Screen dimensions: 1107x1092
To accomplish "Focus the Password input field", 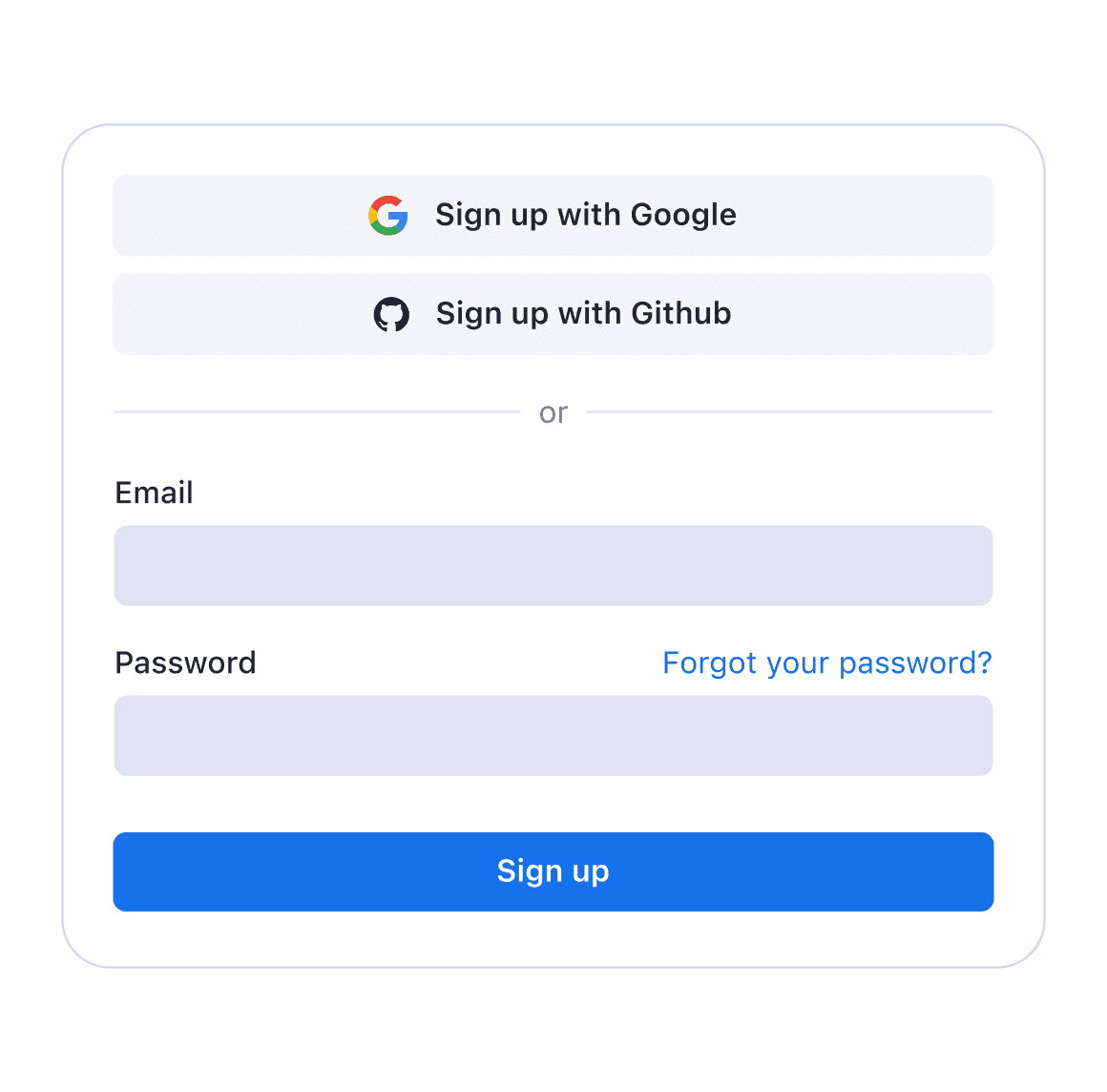I will coord(553,735).
